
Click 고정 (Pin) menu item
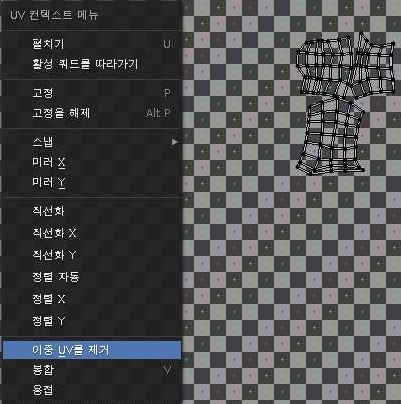[92, 93]
